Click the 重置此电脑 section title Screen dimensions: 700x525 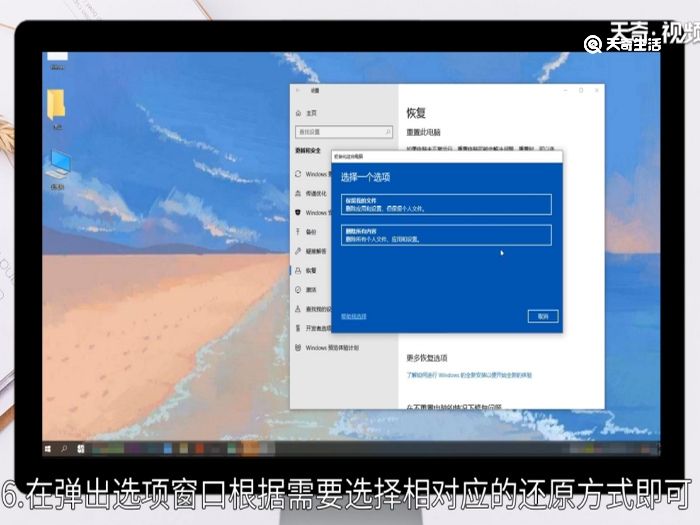(x=423, y=132)
